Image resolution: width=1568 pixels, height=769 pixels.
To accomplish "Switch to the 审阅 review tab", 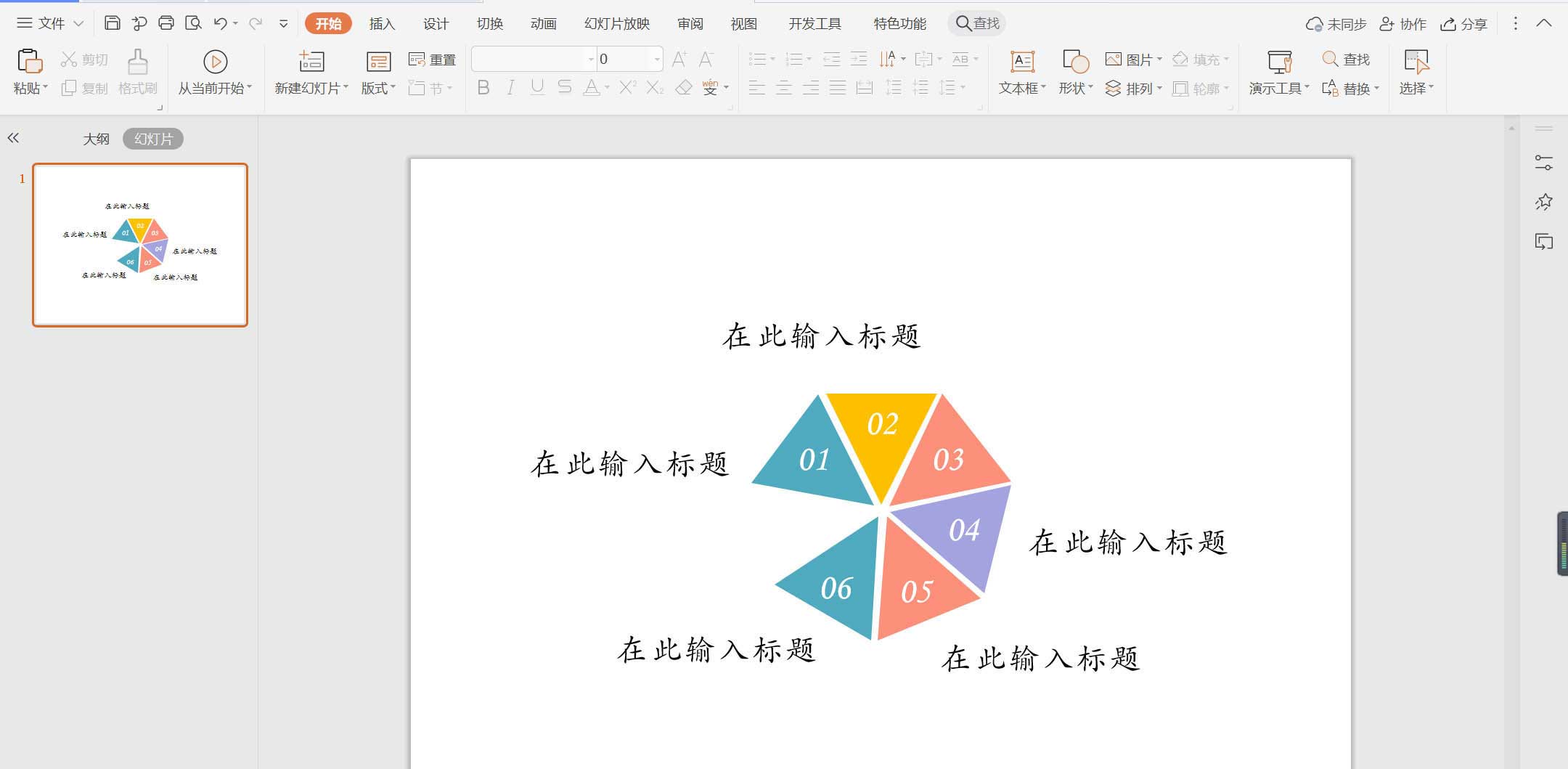I will (690, 23).
